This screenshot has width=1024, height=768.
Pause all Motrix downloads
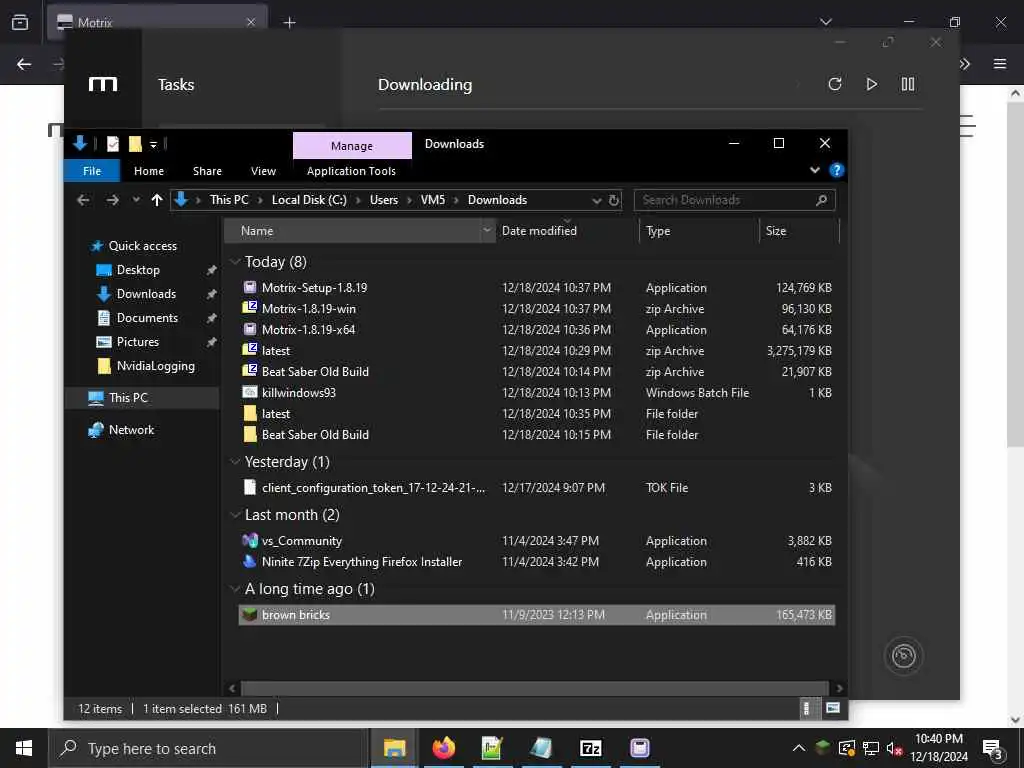[908, 84]
